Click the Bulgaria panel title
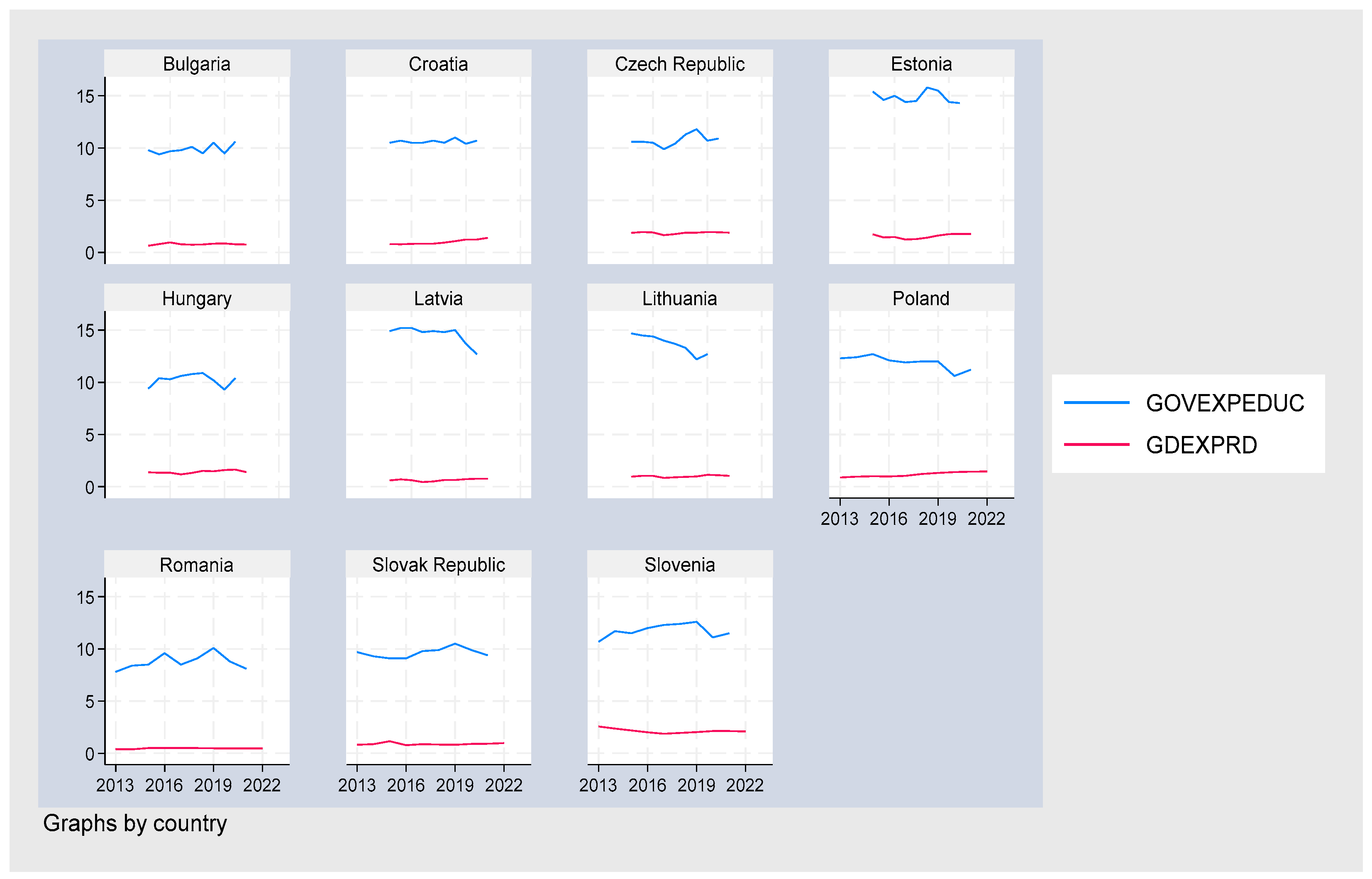 click(x=196, y=64)
